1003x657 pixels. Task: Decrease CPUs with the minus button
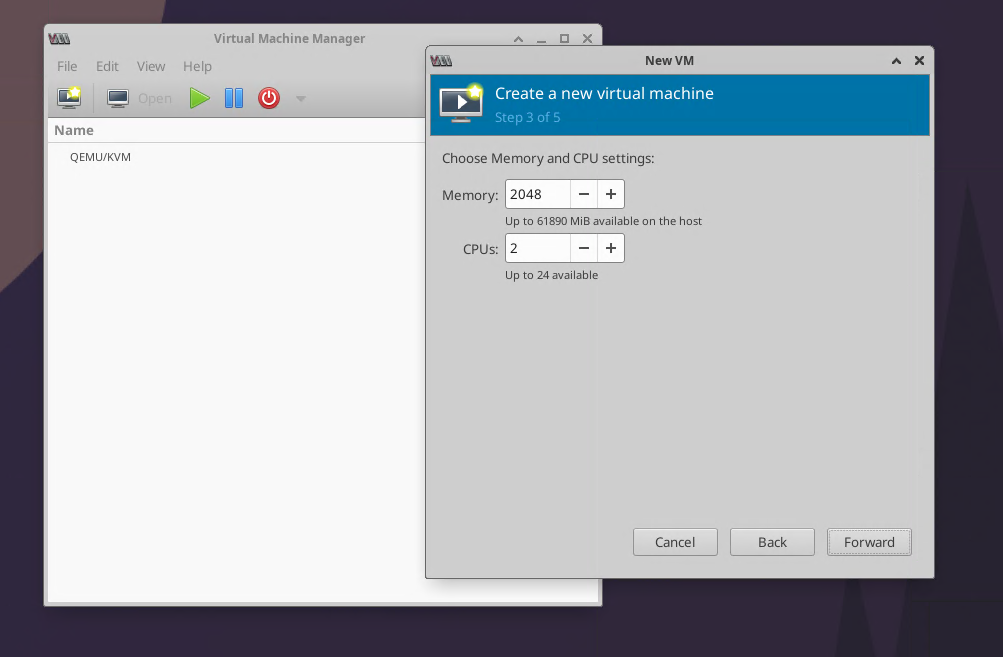[x=584, y=248]
